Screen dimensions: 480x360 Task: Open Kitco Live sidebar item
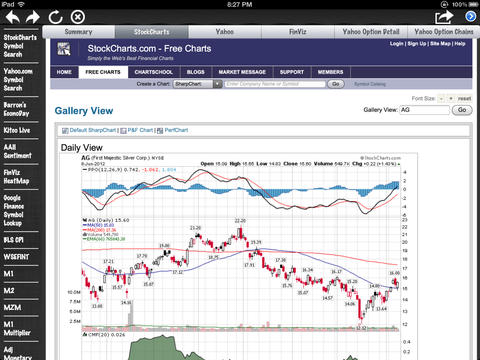(x=17, y=130)
